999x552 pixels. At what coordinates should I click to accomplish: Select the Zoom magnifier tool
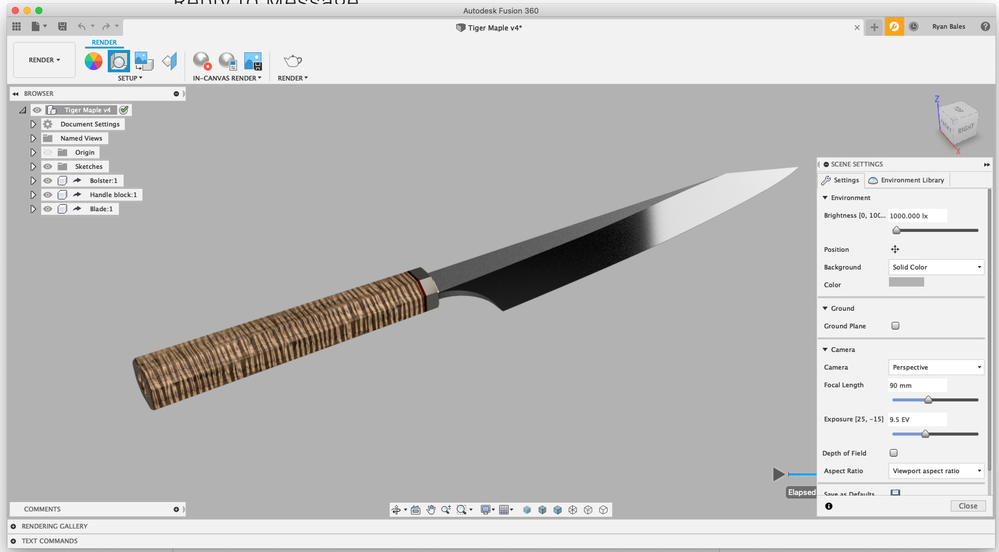click(x=446, y=510)
